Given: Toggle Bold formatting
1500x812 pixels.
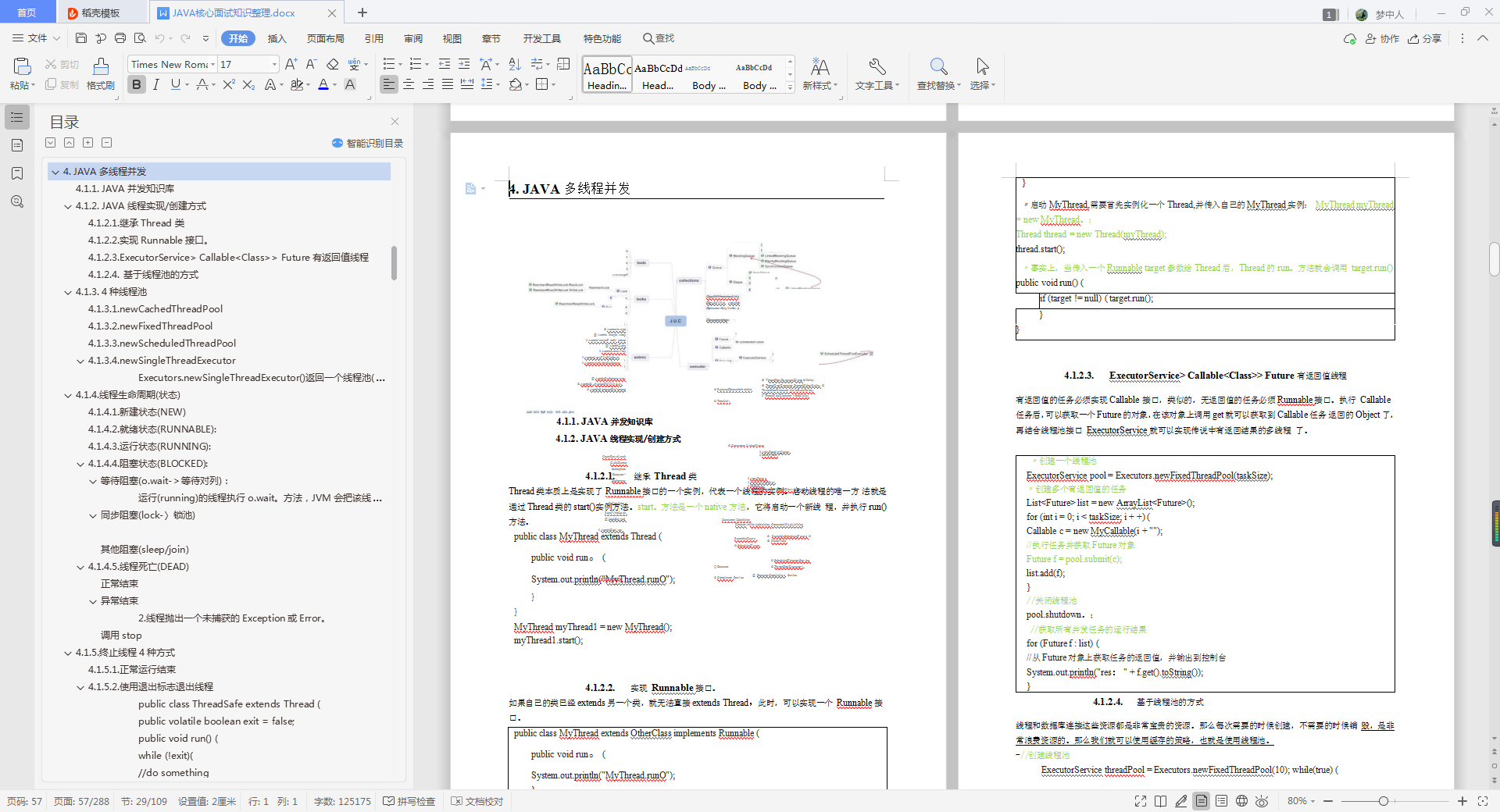Looking at the screenshot, I should [137, 84].
